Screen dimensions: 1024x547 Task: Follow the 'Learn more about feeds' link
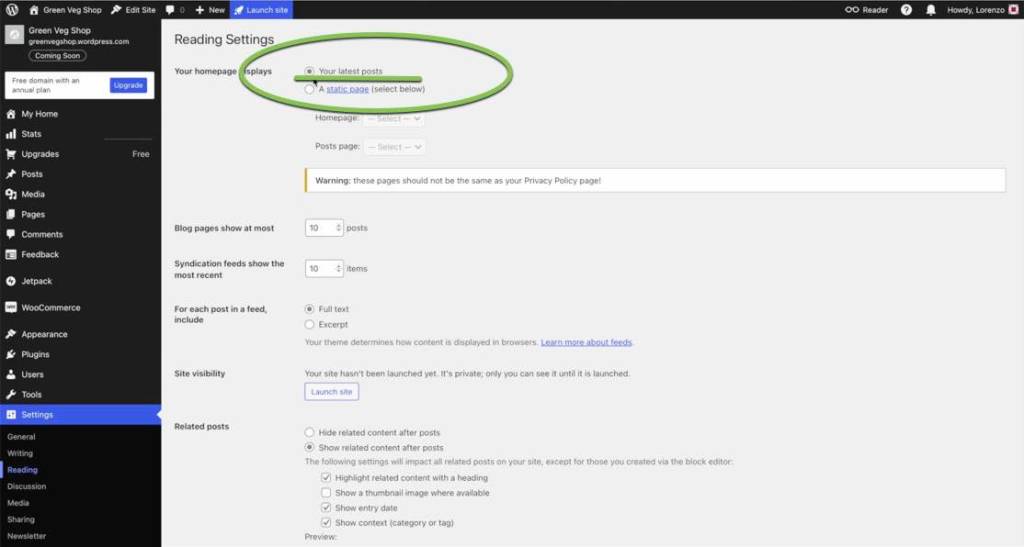coord(586,342)
